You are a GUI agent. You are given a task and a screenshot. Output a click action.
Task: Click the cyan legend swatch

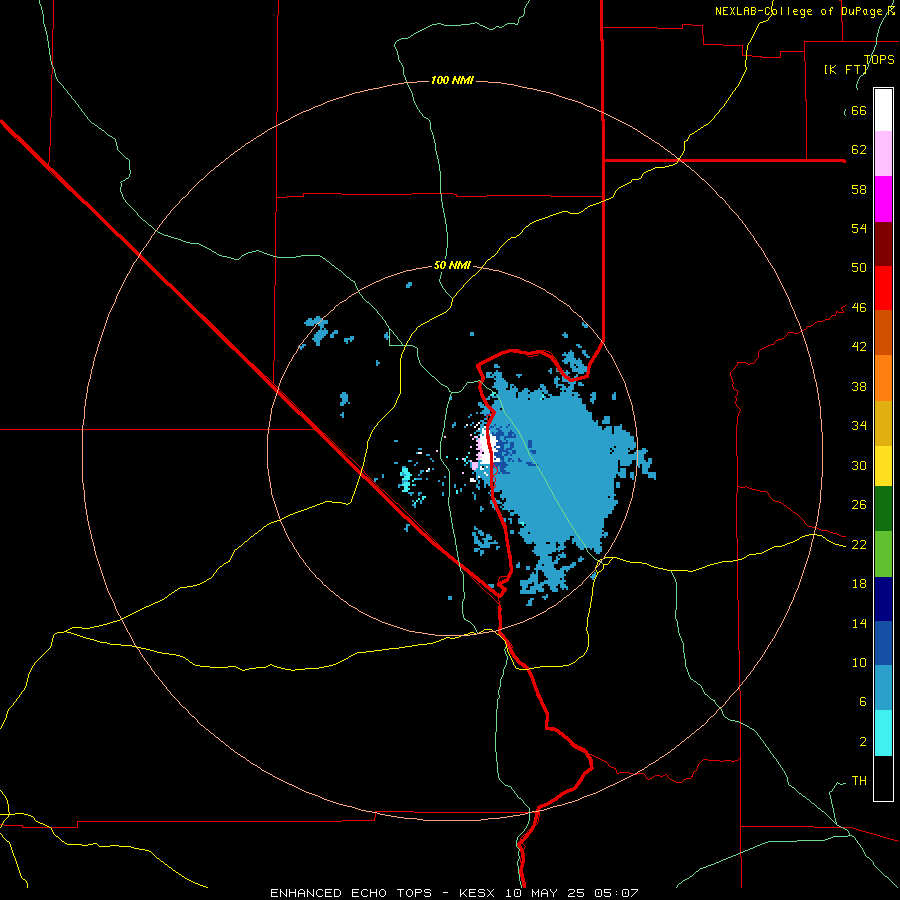883,733
